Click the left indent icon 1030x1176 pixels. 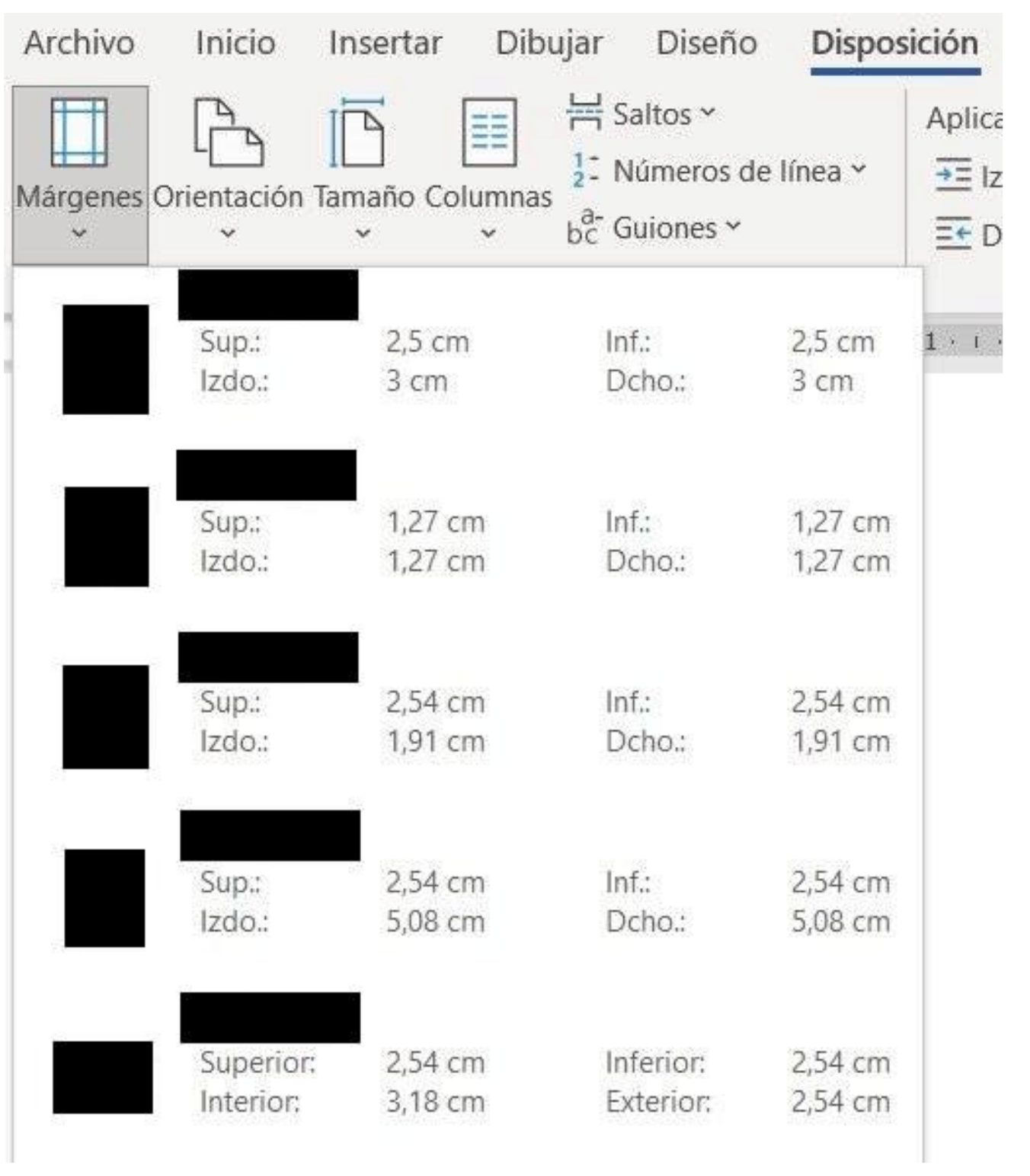953,175
